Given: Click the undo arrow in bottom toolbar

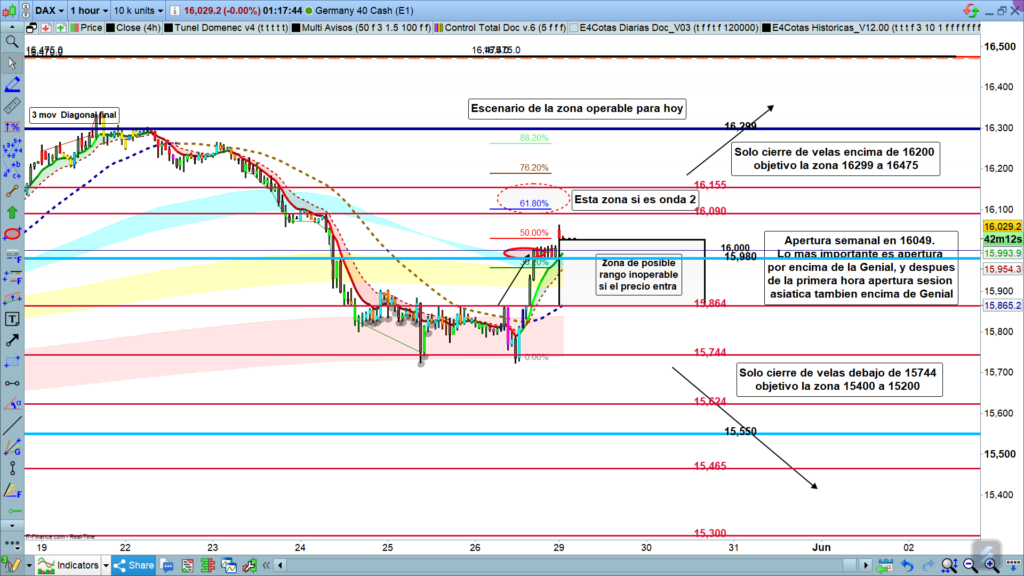Looking at the screenshot, I should click(x=908, y=565).
